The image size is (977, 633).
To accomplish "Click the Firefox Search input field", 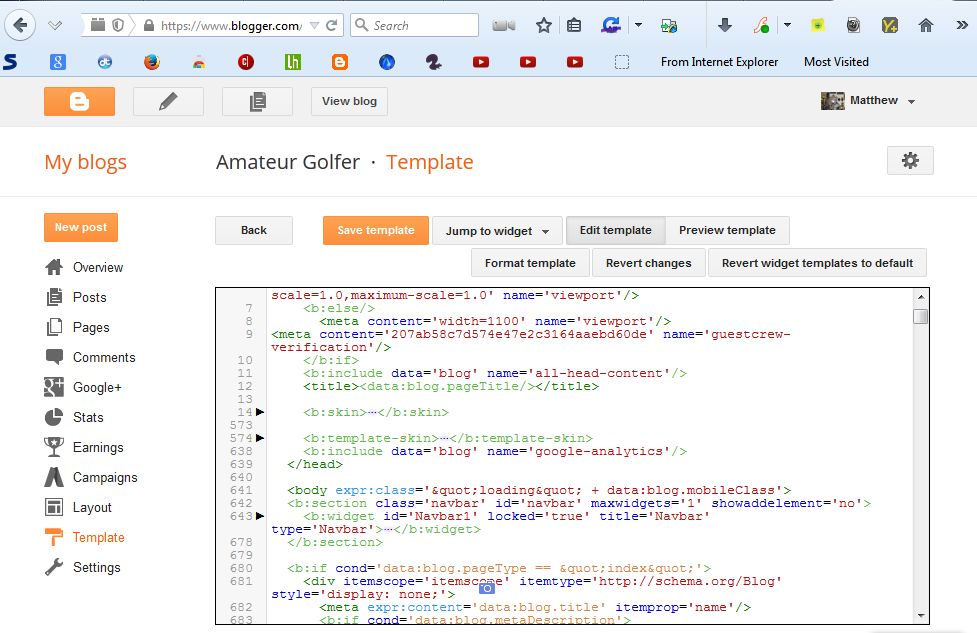I will coord(414,25).
